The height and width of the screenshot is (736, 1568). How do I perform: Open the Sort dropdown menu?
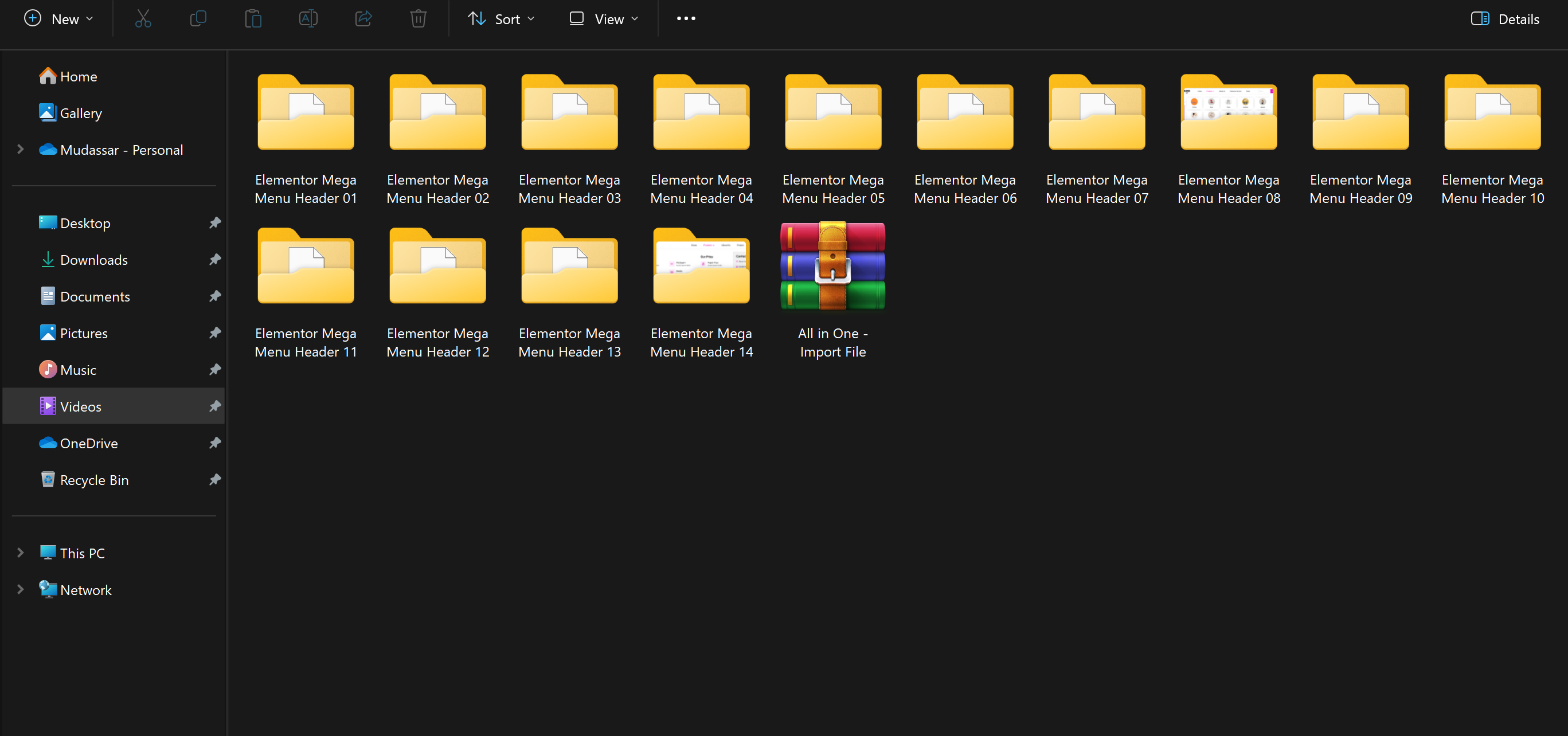(x=502, y=19)
